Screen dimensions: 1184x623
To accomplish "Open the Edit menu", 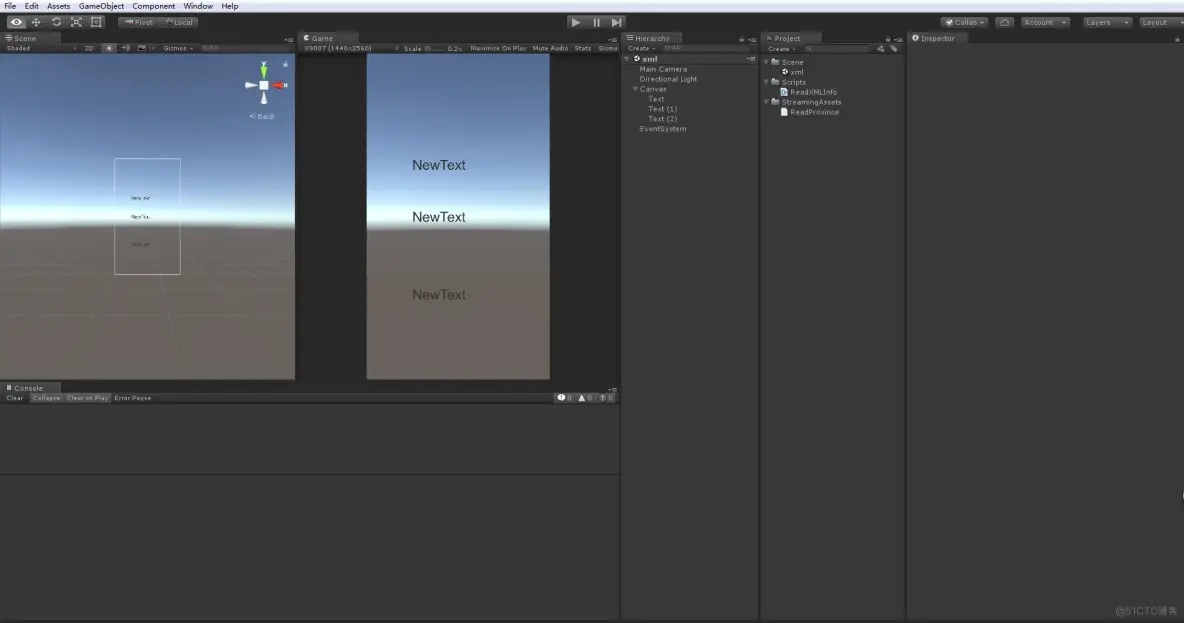I will pyautogui.click(x=31, y=6).
